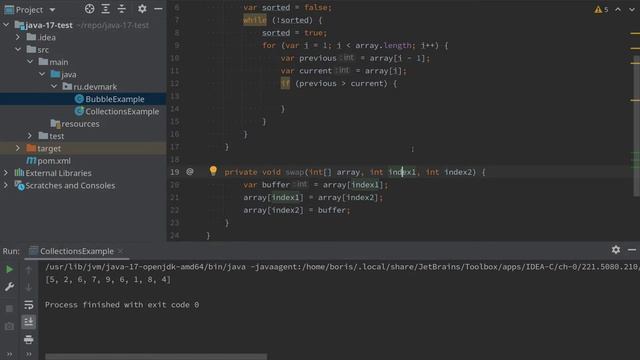Stop the running process button
The height and width of the screenshot is (360, 640).
tap(9, 308)
